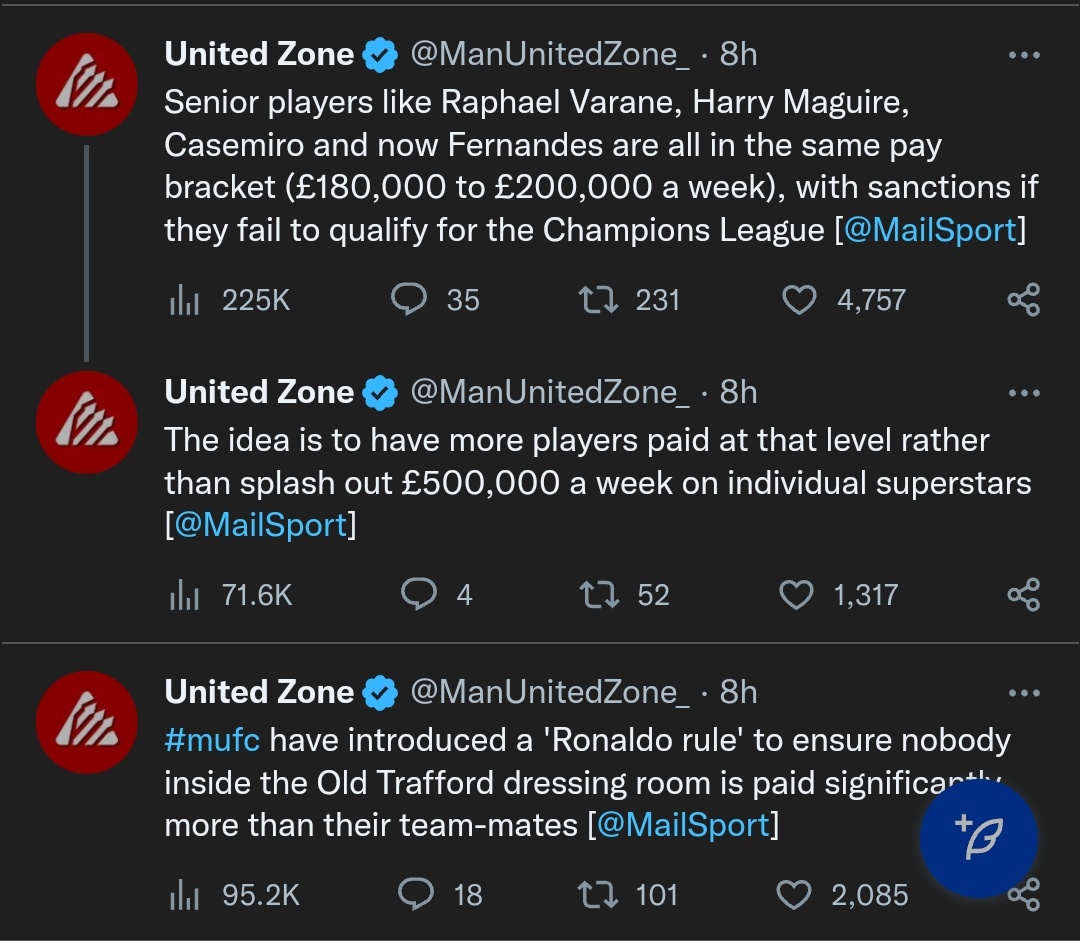Image resolution: width=1080 pixels, height=941 pixels.
Task: Open more options on the Ronaldo rule tweet
Action: [1024, 693]
